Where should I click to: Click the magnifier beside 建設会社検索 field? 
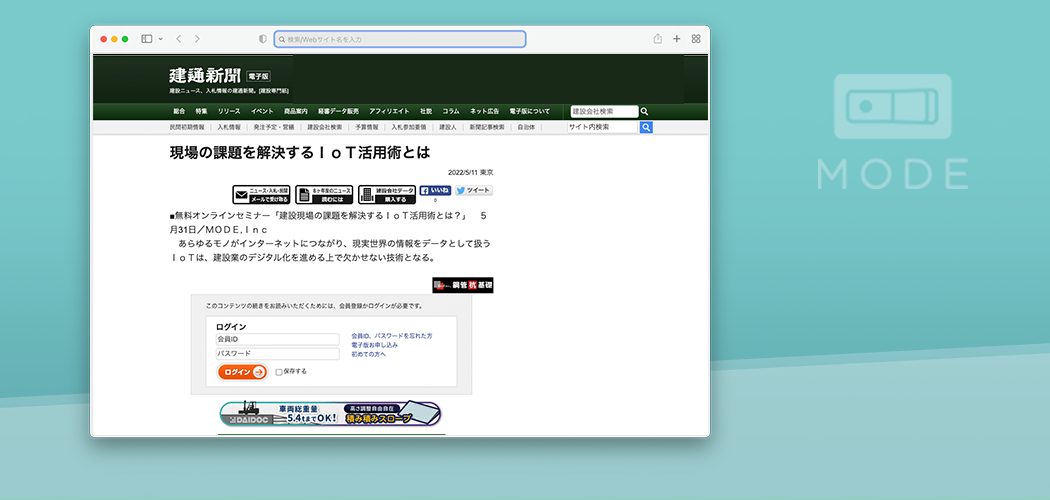coord(645,112)
